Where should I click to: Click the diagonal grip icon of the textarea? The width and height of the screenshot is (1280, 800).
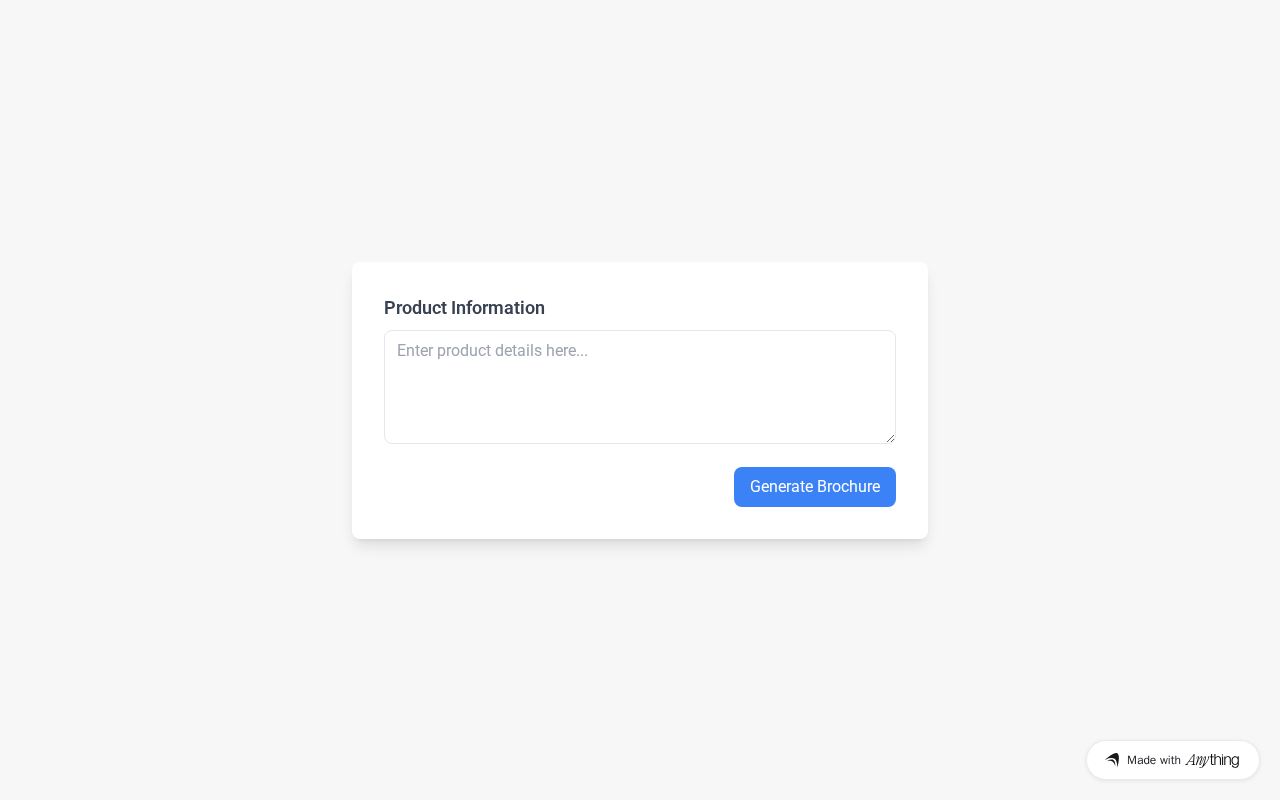tap(890, 438)
